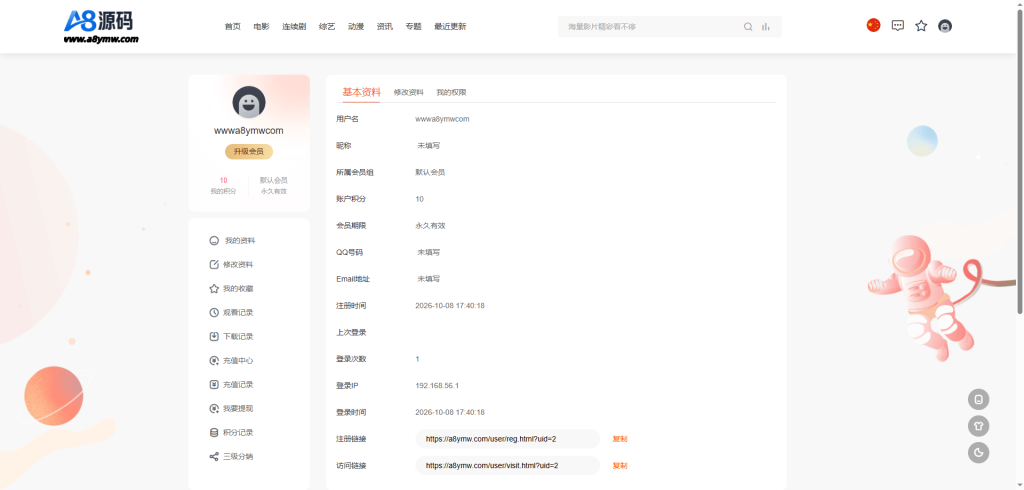Click the 登录次数 value 1
This screenshot has height=490, width=1024.
pyautogui.click(x=417, y=359)
